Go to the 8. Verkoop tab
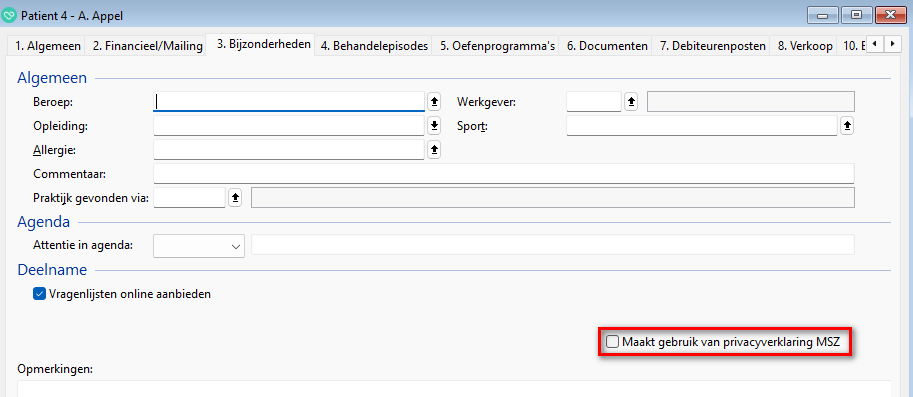This screenshot has width=913, height=397. click(805, 46)
